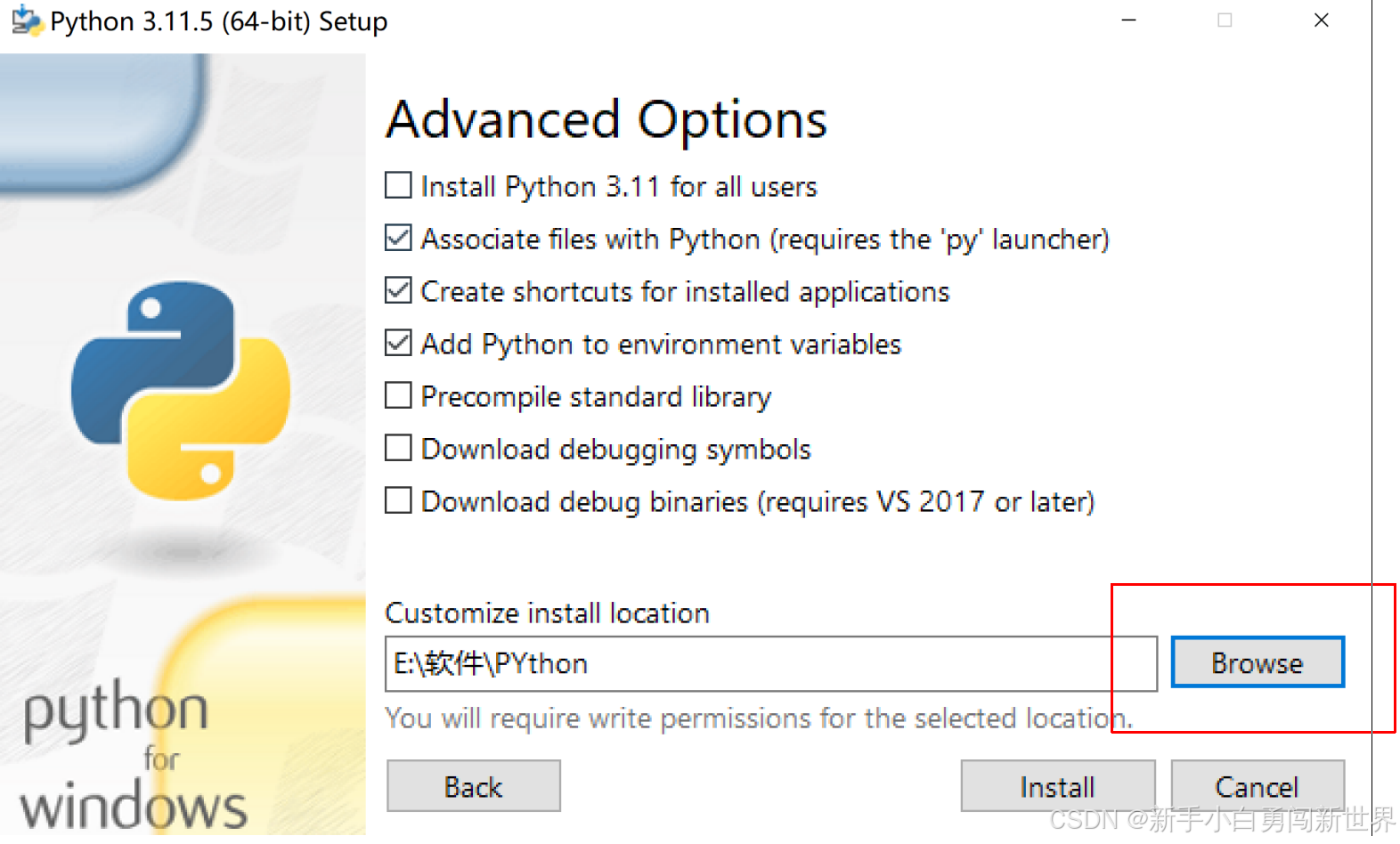Click inside the install location path field
1400x844 pixels.
(x=770, y=664)
